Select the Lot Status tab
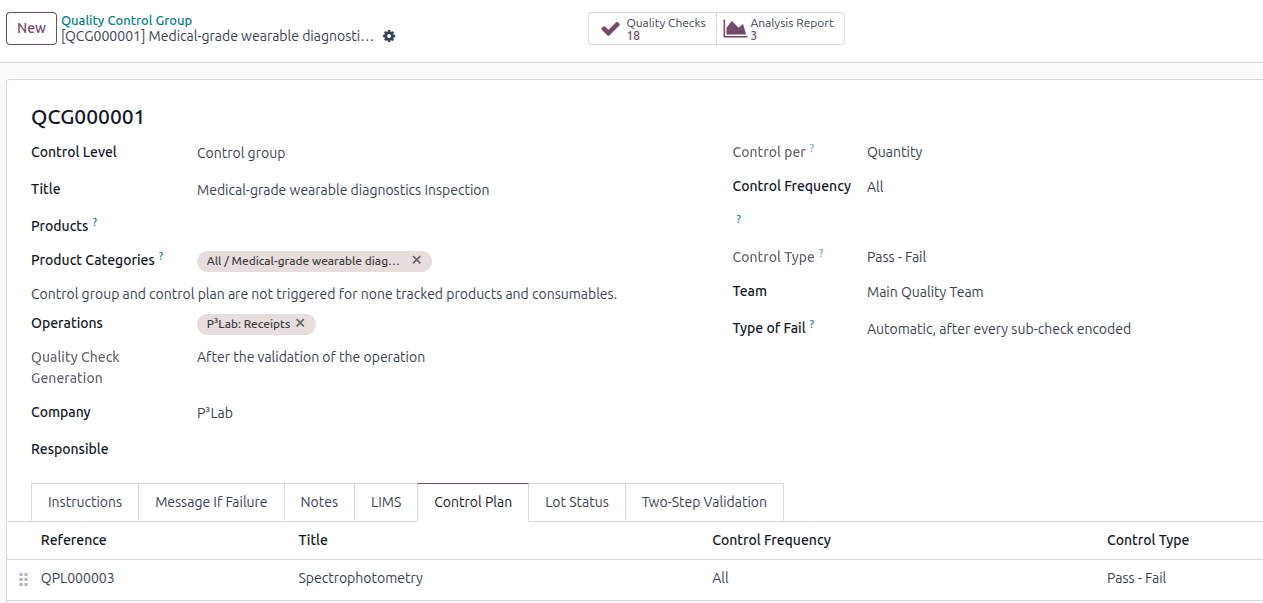This screenshot has width=1263, height=603. point(576,502)
